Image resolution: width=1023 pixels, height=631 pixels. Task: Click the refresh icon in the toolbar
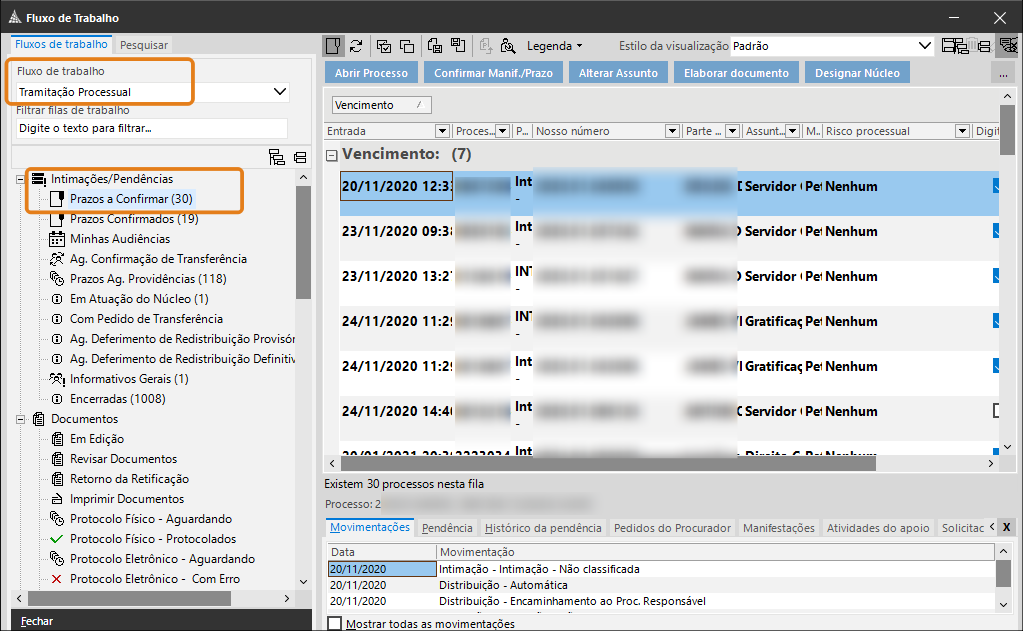point(356,46)
